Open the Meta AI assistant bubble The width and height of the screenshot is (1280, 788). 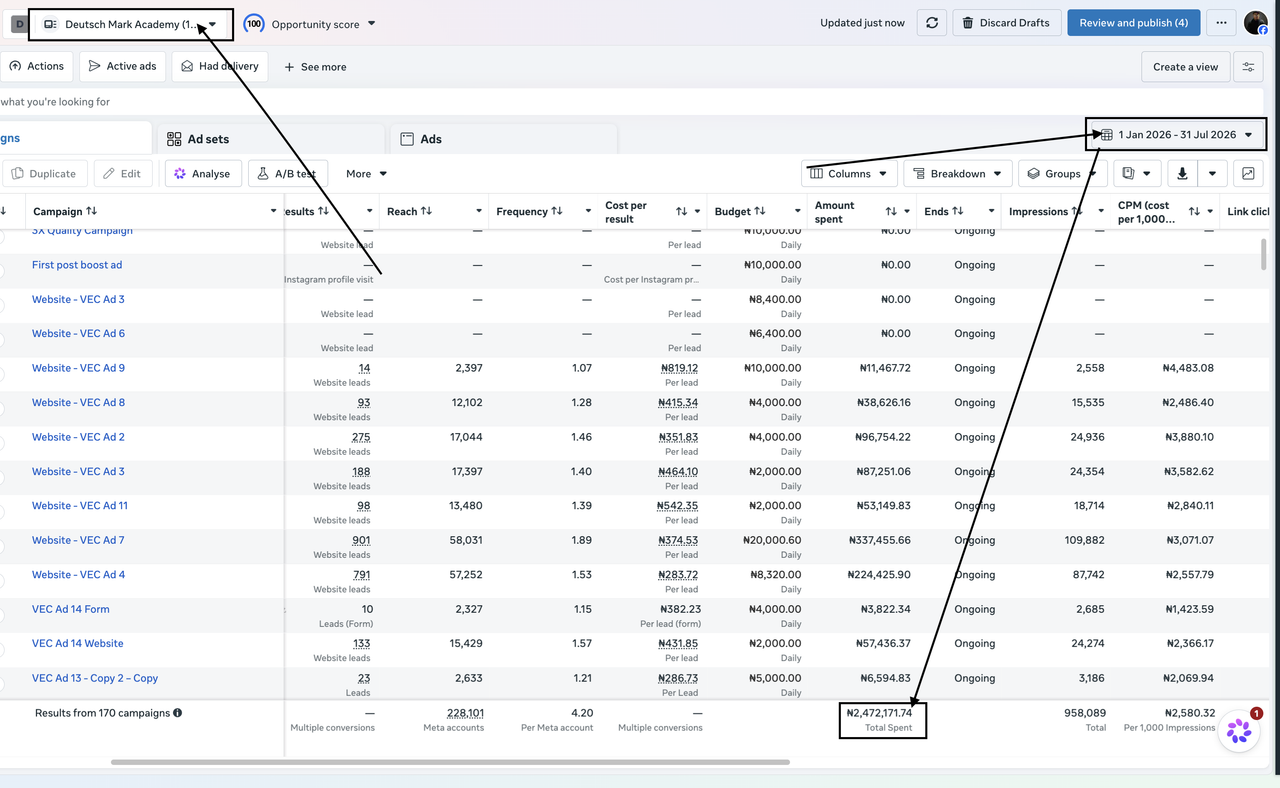(1239, 731)
